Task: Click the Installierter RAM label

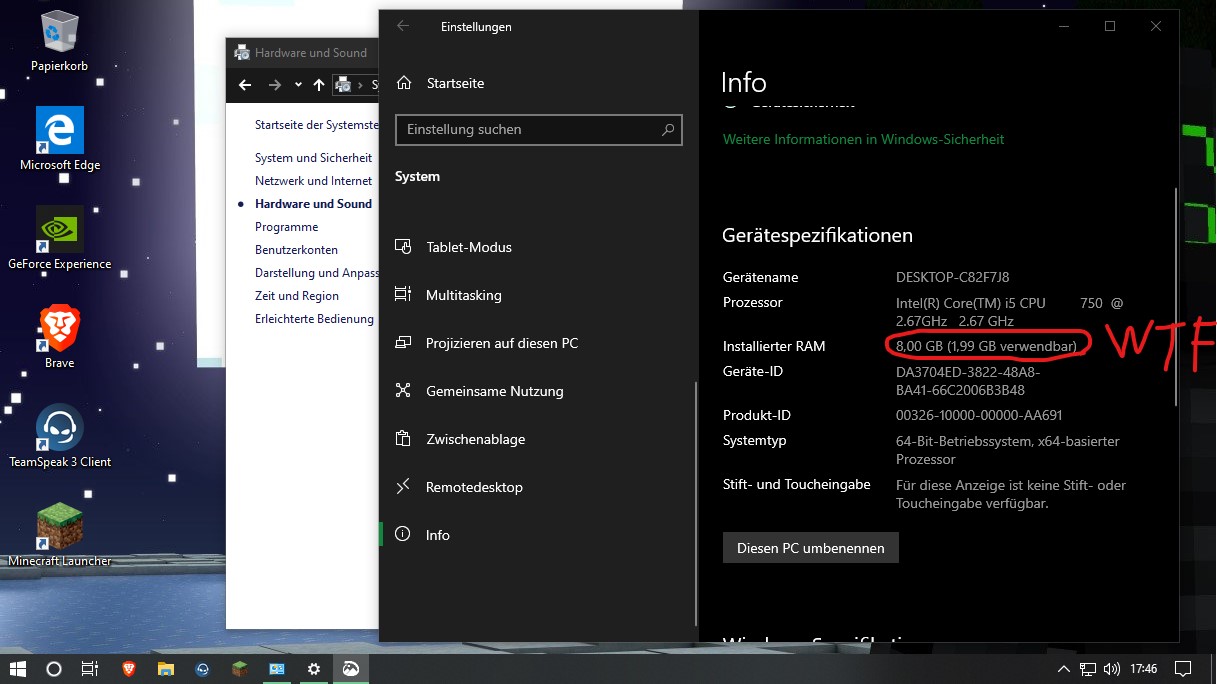Action: click(774, 346)
